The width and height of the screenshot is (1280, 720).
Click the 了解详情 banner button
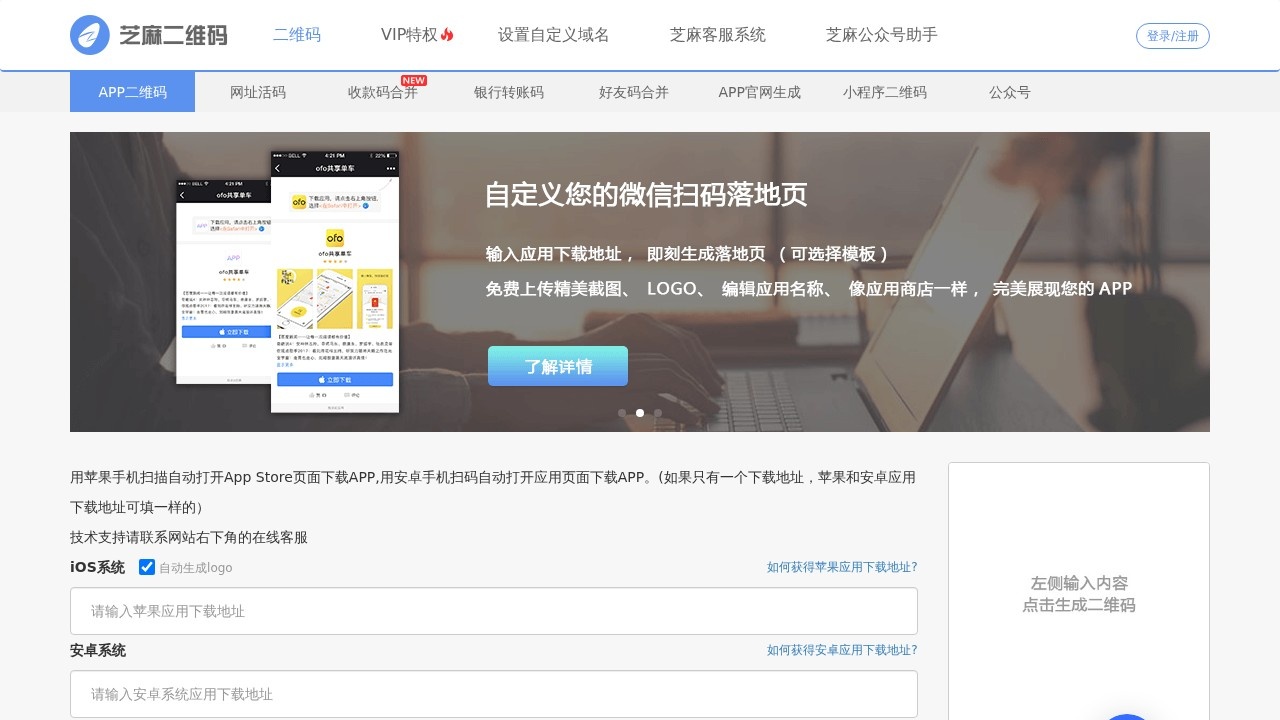coord(558,366)
